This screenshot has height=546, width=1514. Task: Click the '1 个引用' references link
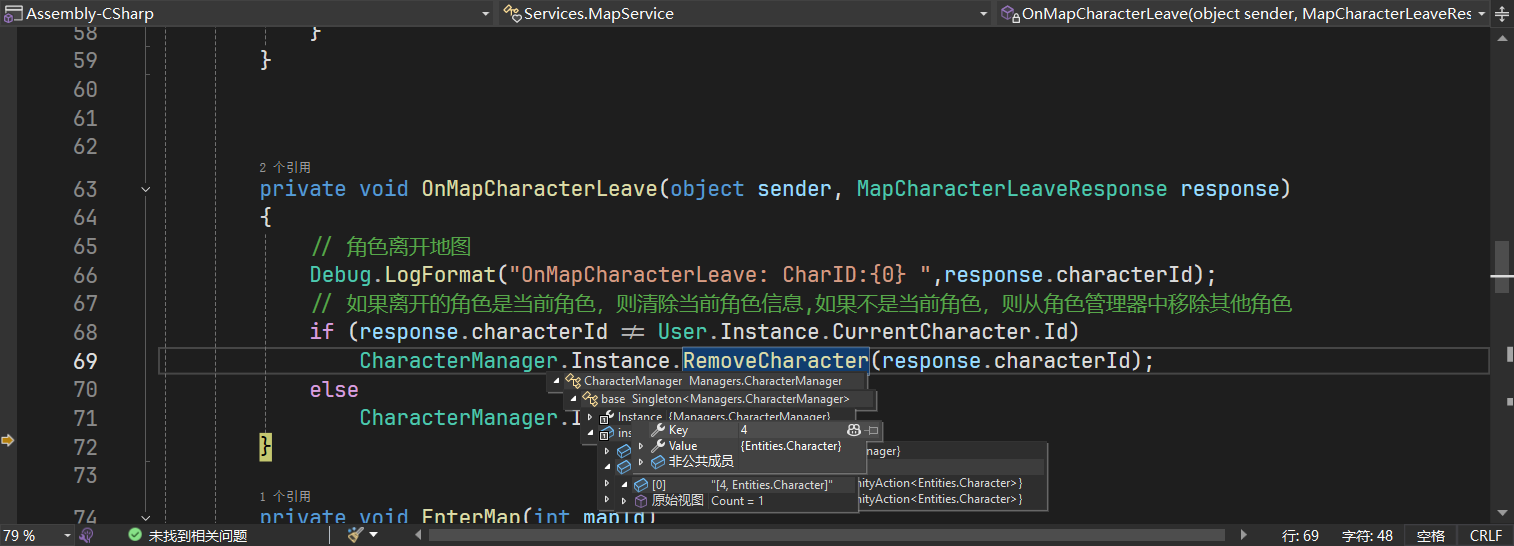pos(285,496)
